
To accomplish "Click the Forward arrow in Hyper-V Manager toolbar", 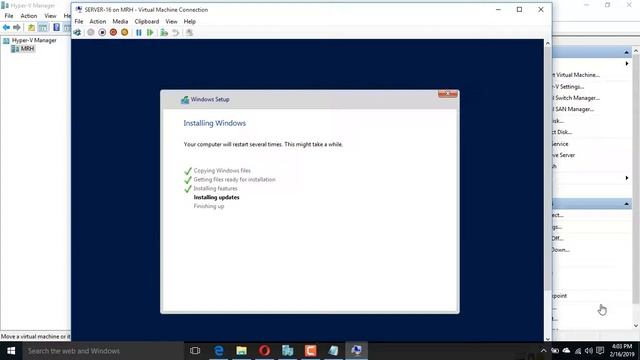I will [x=17, y=27].
